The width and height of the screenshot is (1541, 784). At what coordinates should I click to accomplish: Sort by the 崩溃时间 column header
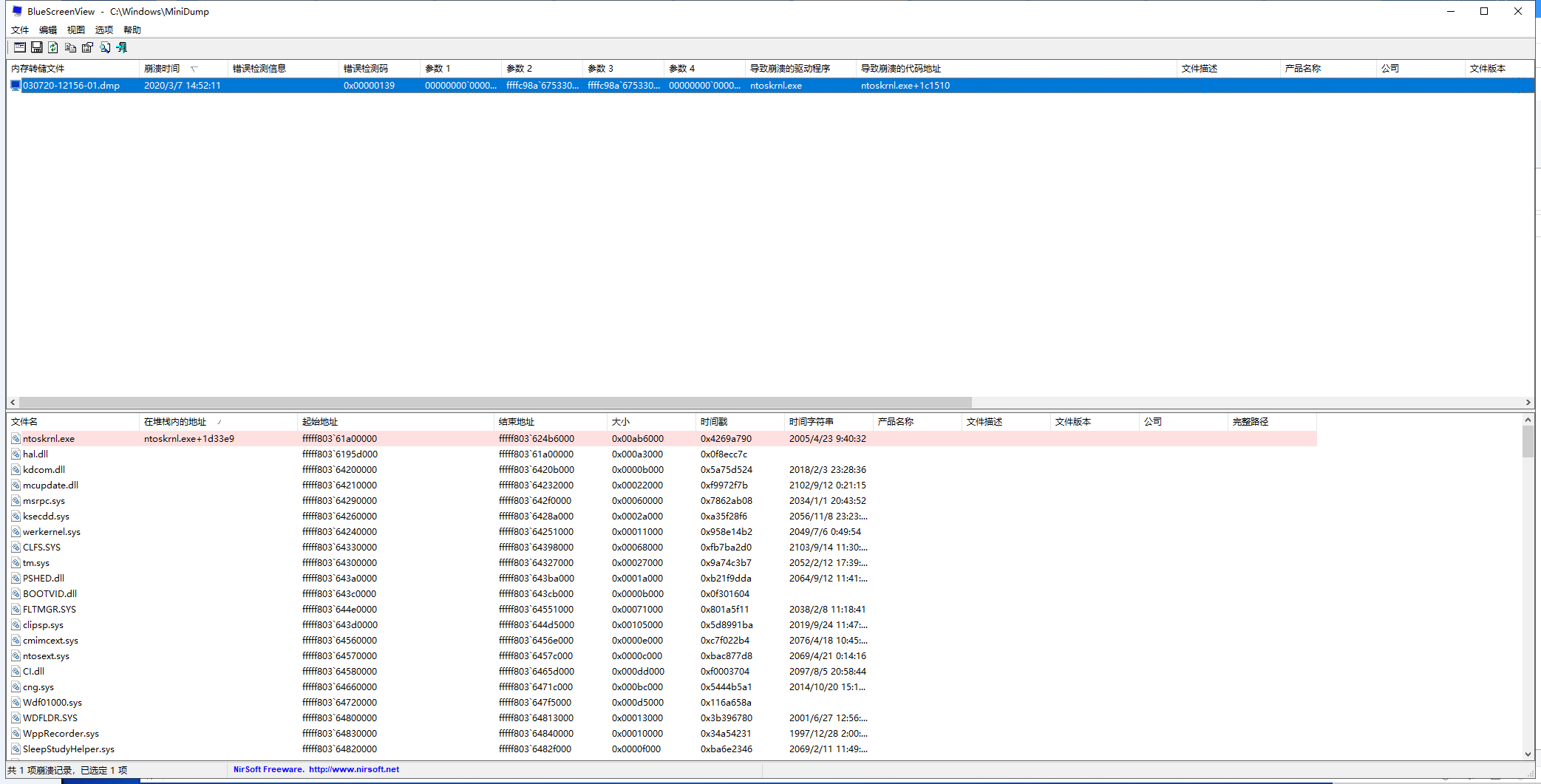pyautogui.click(x=164, y=68)
